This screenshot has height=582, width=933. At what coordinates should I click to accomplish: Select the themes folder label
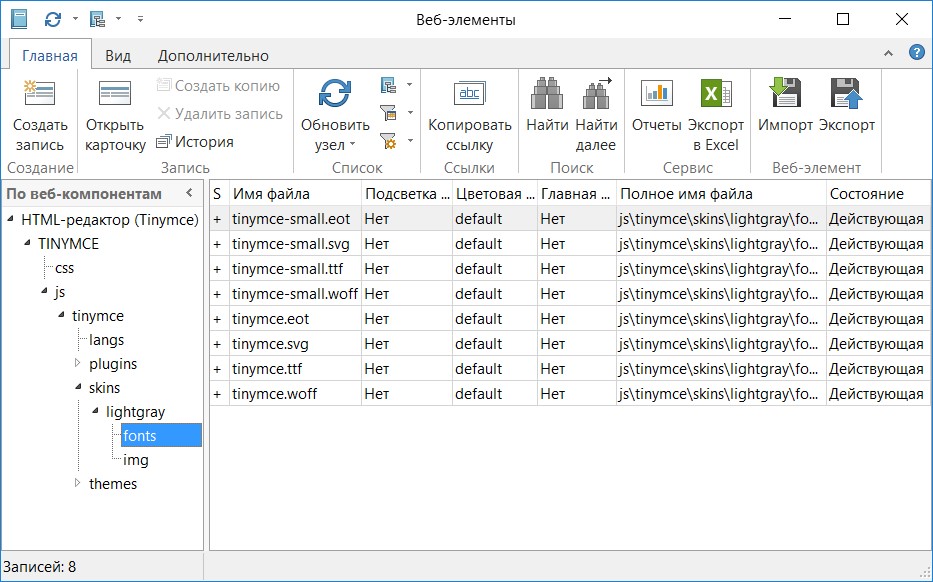pos(113,484)
